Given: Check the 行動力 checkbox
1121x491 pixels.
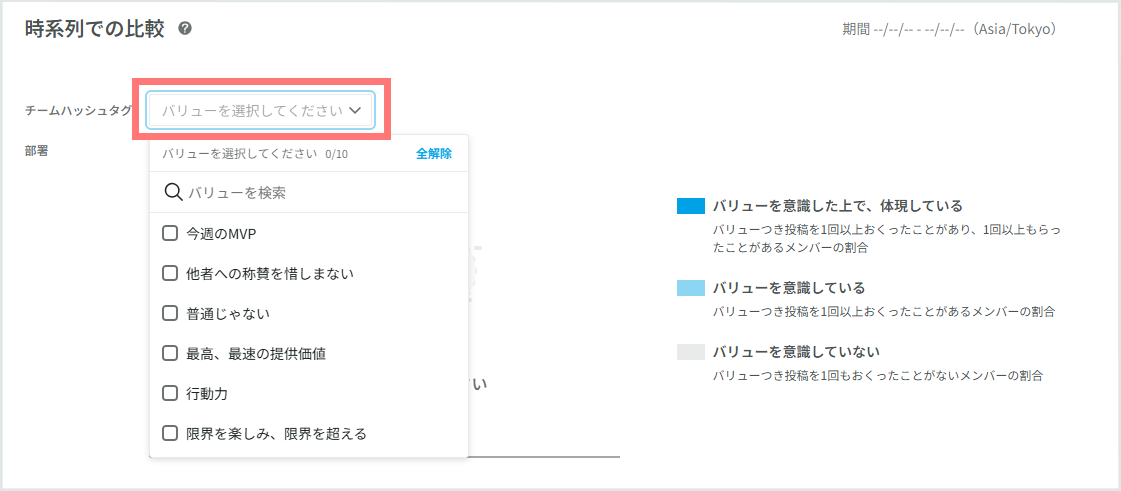Looking at the screenshot, I should 169,393.
